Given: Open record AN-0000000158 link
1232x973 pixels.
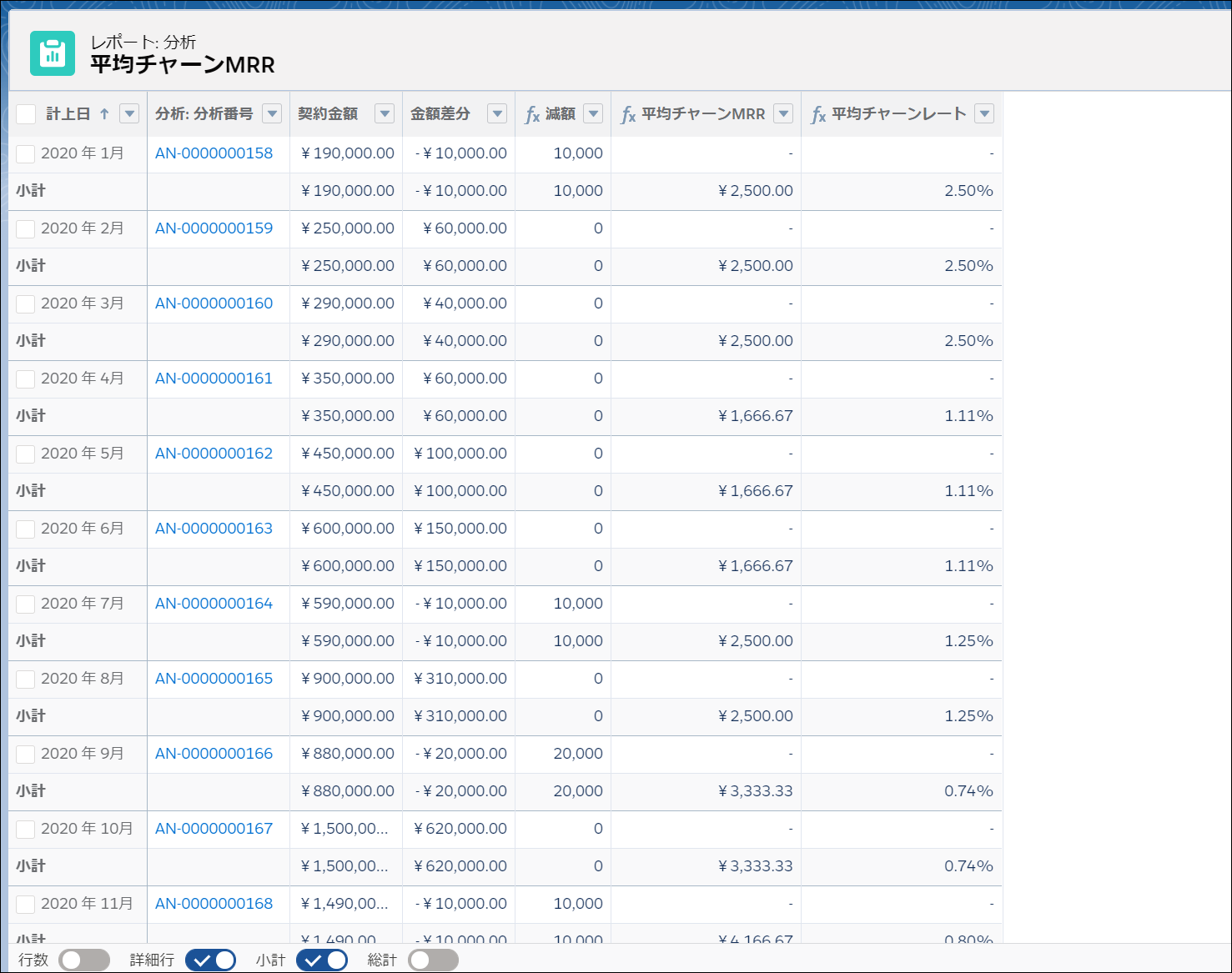Looking at the screenshot, I should [214, 153].
